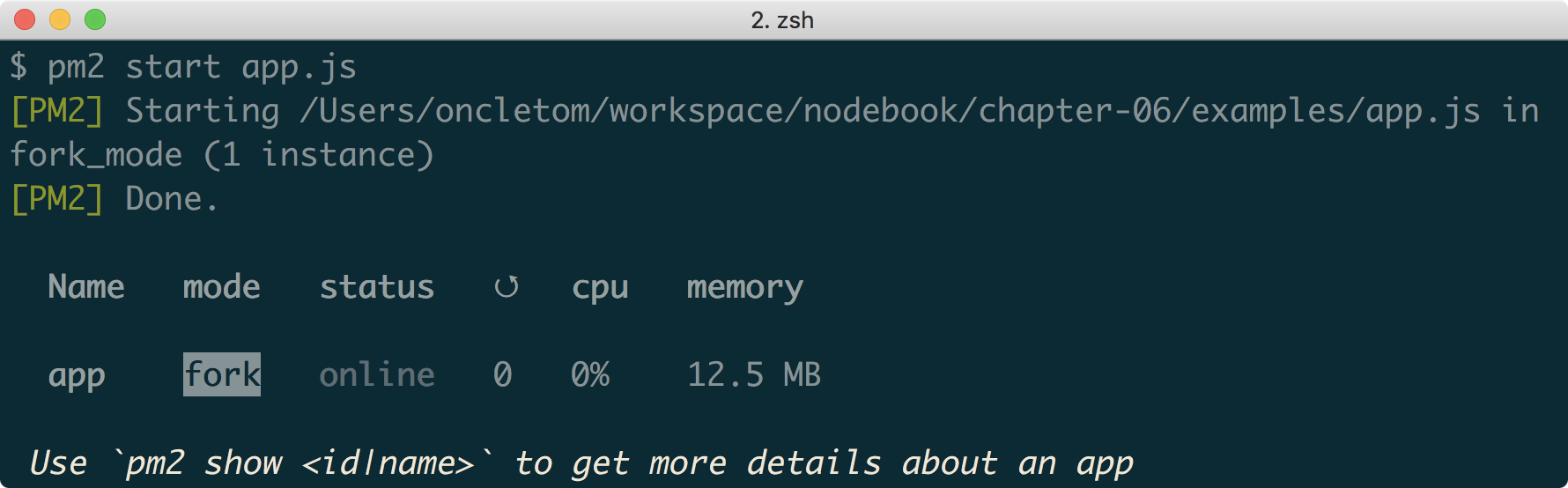Close the zsh terminal window
1568x488 pixels.
click(25, 19)
